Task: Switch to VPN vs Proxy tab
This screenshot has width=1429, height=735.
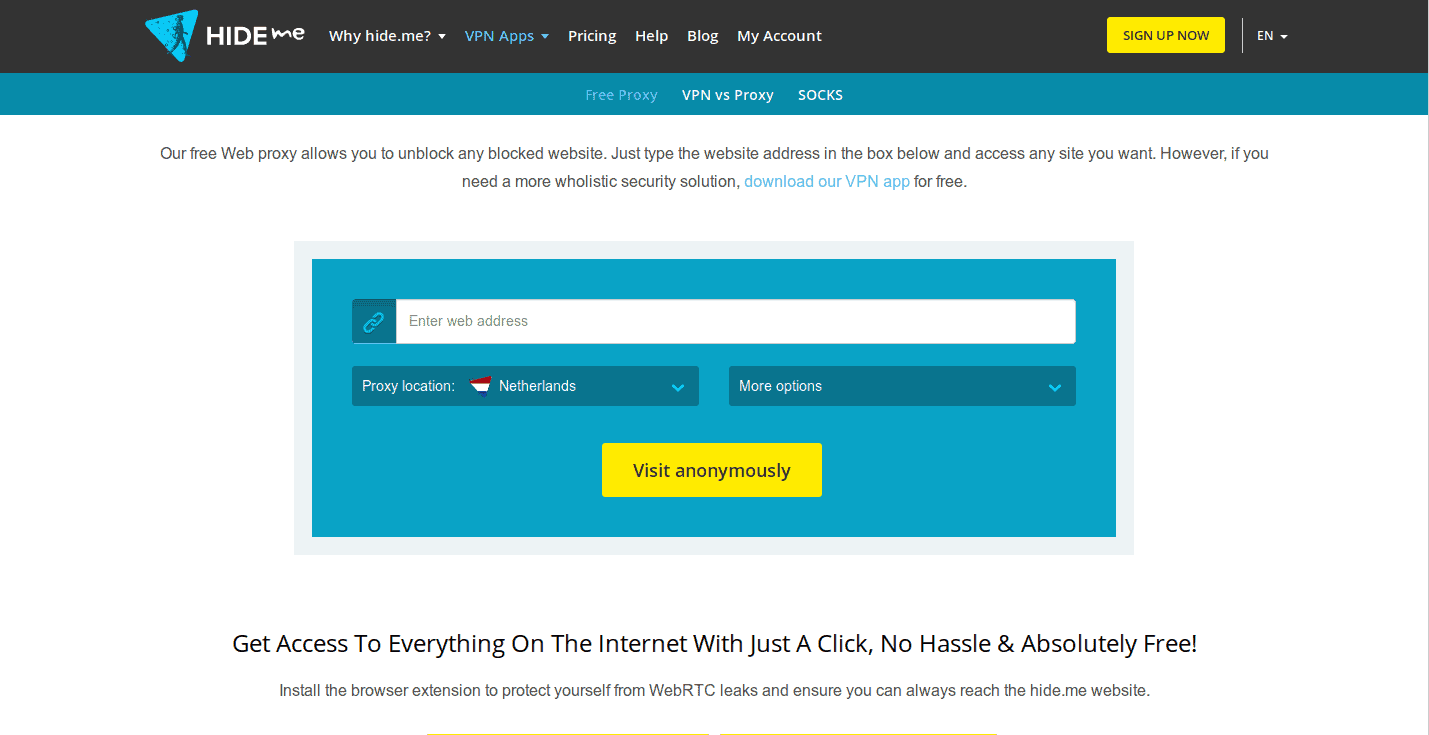Action: click(x=728, y=95)
